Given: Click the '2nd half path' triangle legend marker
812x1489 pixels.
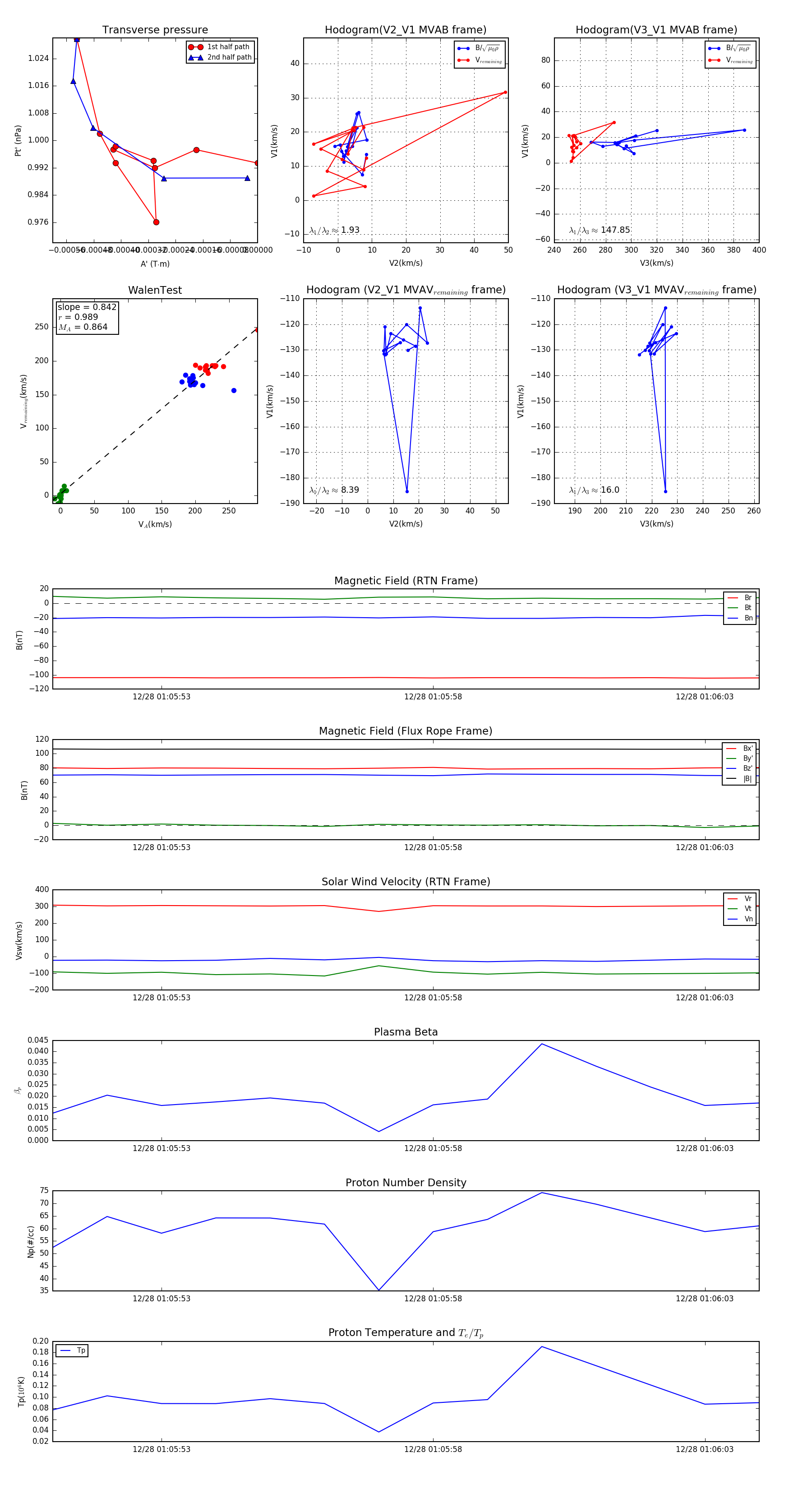Looking at the screenshot, I should [196, 57].
